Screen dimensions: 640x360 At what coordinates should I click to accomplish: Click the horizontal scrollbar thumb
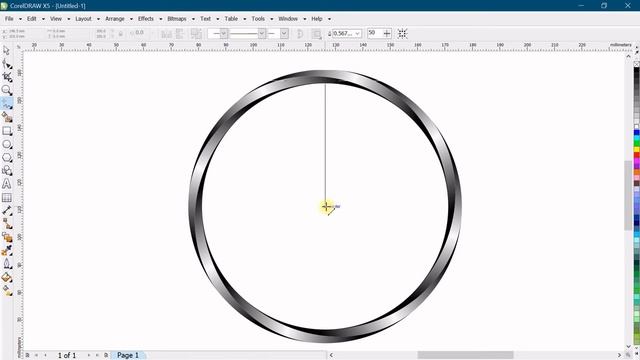465,355
